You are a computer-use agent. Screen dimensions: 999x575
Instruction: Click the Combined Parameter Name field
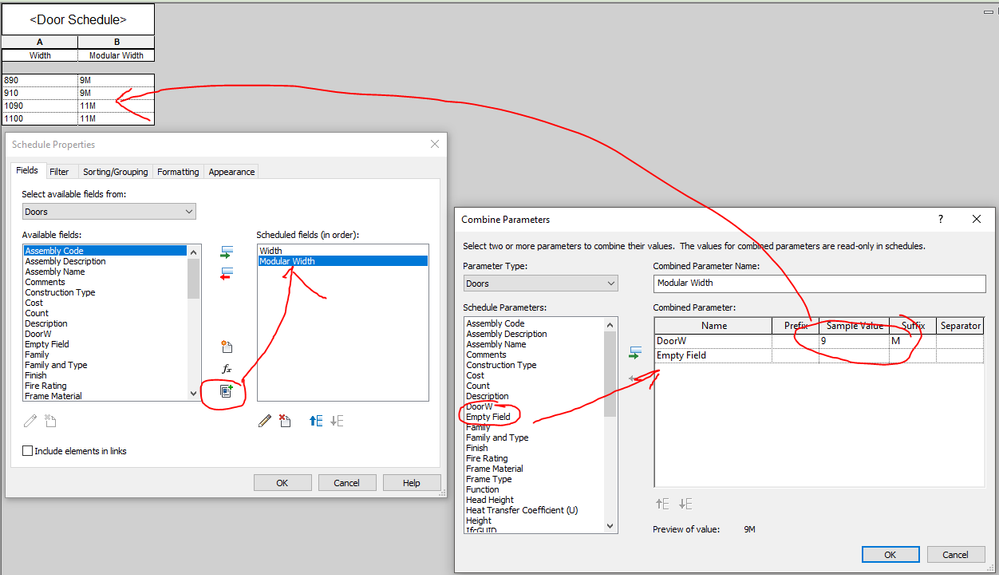[819, 283]
